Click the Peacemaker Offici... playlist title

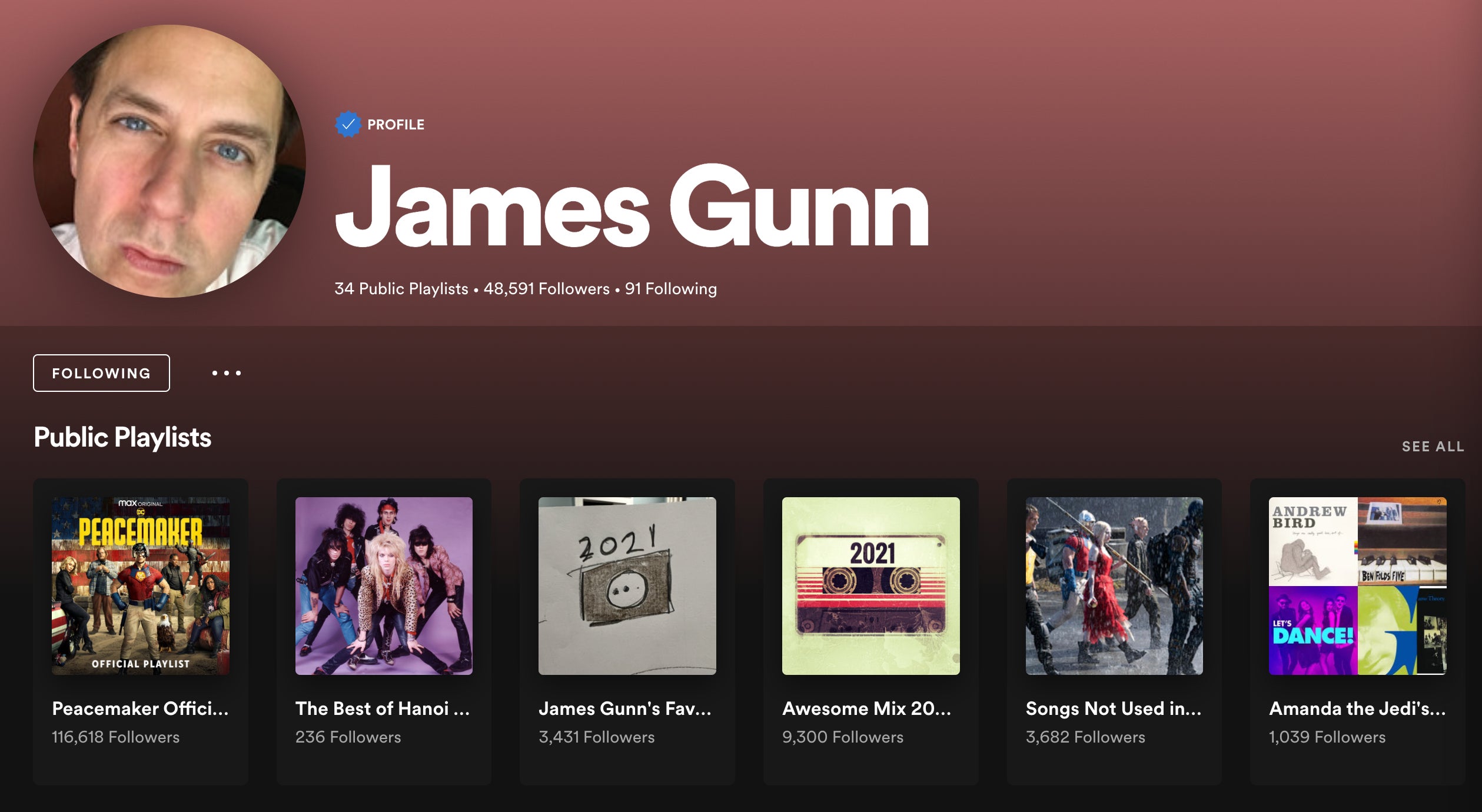(x=140, y=708)
